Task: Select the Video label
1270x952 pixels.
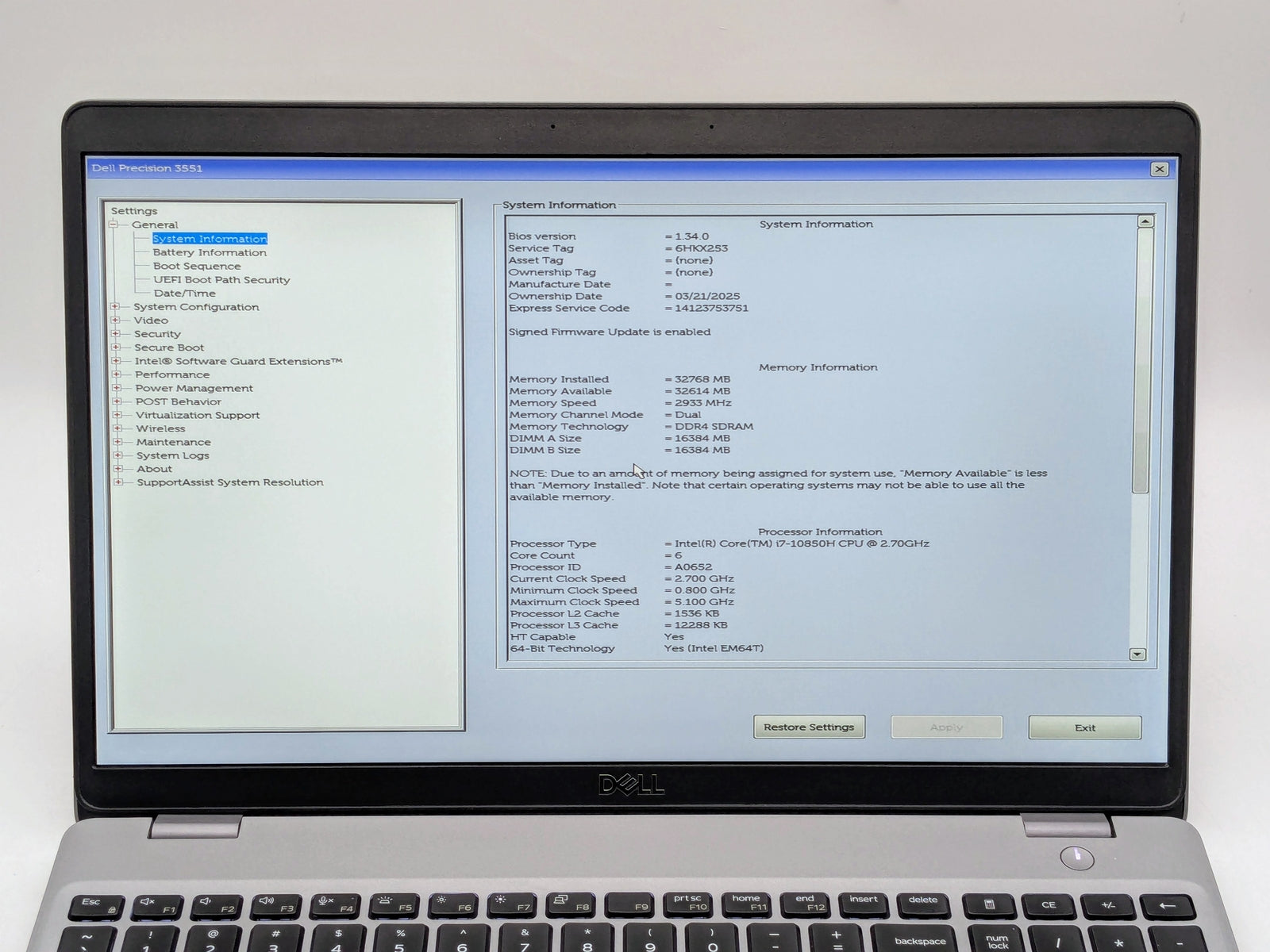Action: pyautogui.click(x=151, y=321)
